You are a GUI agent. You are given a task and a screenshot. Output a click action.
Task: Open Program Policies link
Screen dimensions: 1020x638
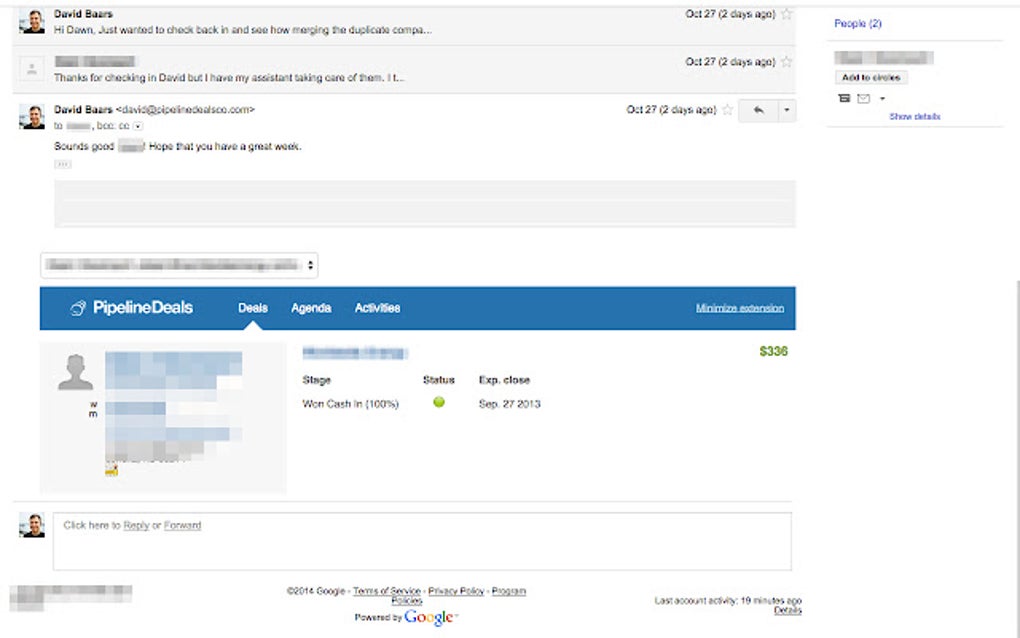click(x=509, y=591)
